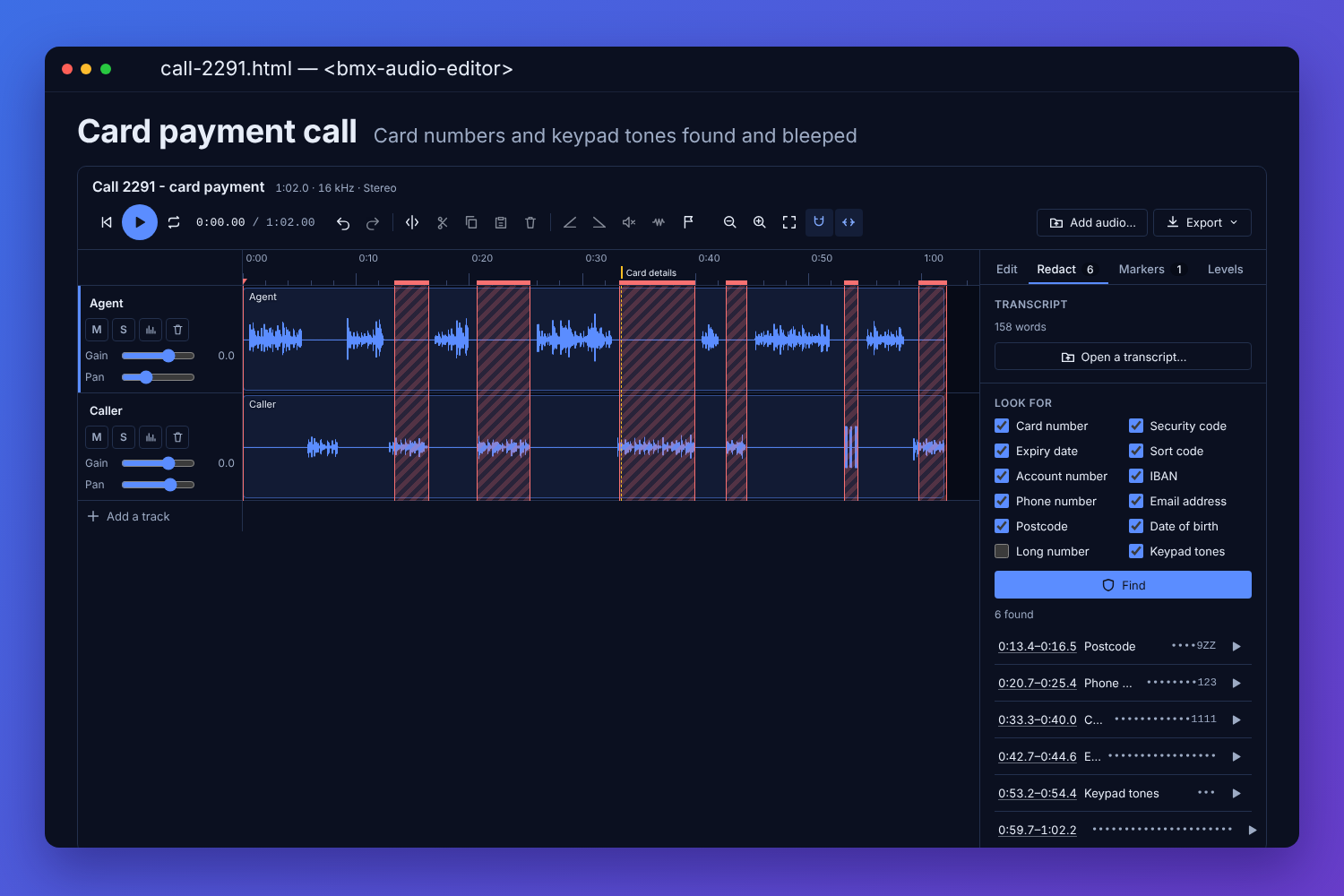
Task: Open a transcript file
Action: [1123, 357]
